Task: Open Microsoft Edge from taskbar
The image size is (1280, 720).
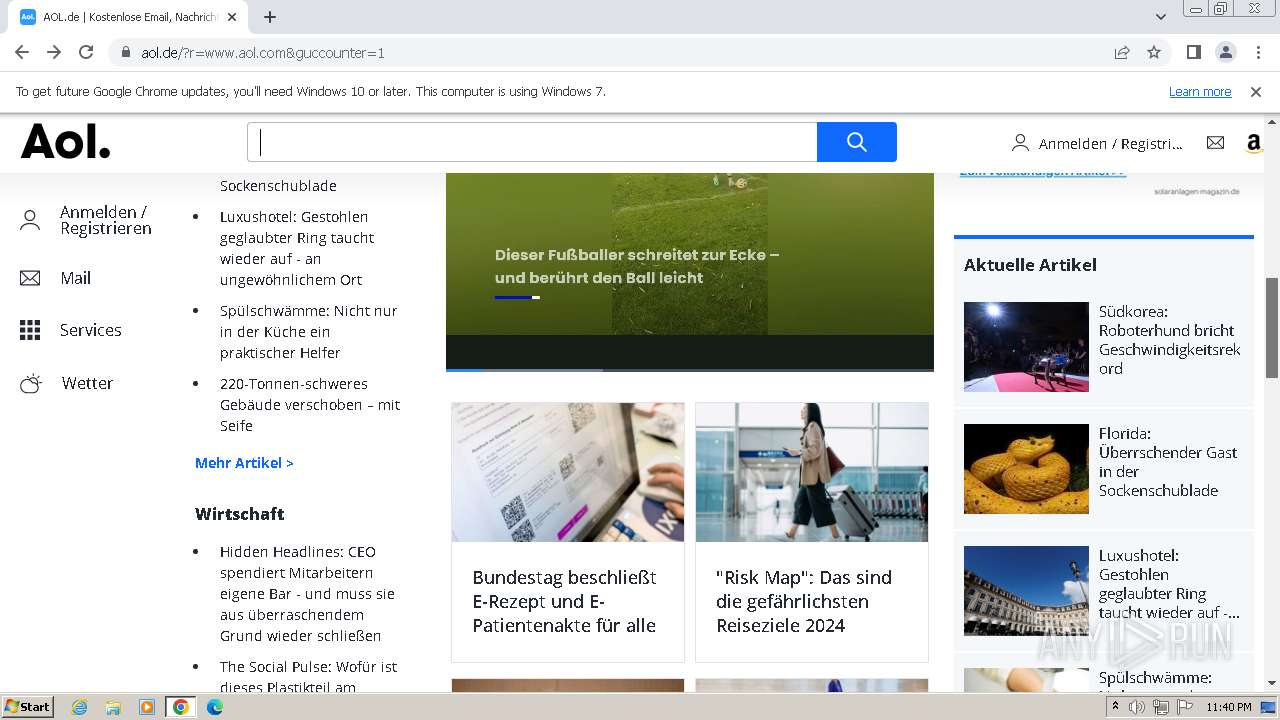Action: click(215, 707)
